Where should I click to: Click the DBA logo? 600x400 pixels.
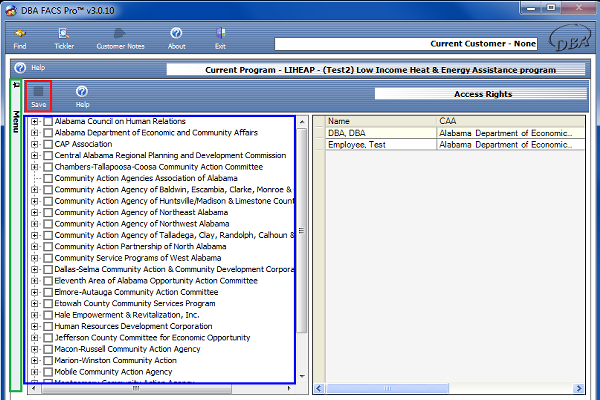569,38
